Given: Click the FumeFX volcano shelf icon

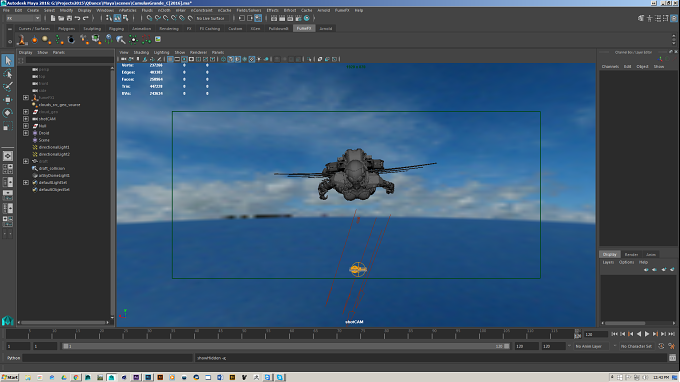Looking at the screenshot, I should (x=21, y=40).
